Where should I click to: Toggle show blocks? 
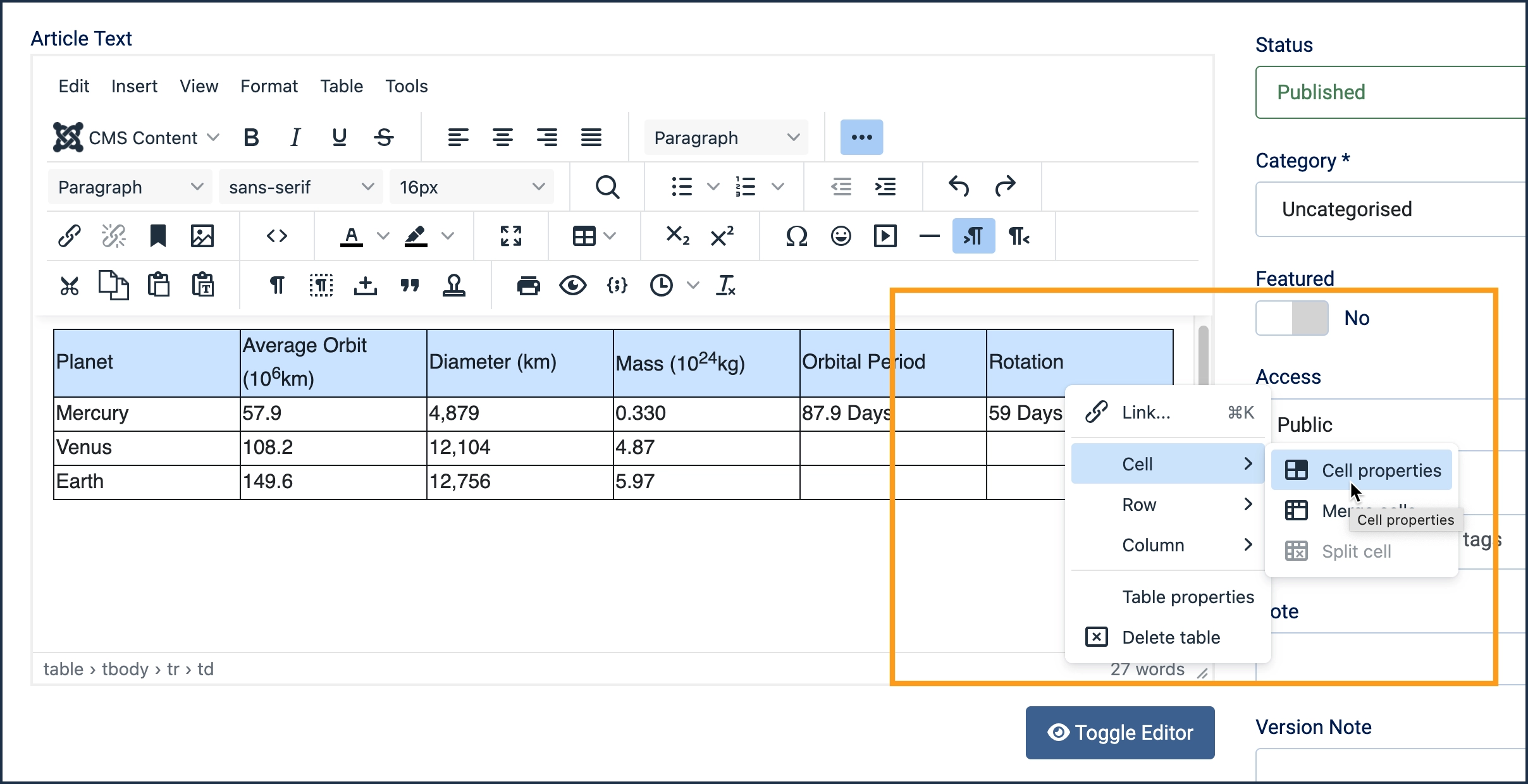click(x=321, y=285)
